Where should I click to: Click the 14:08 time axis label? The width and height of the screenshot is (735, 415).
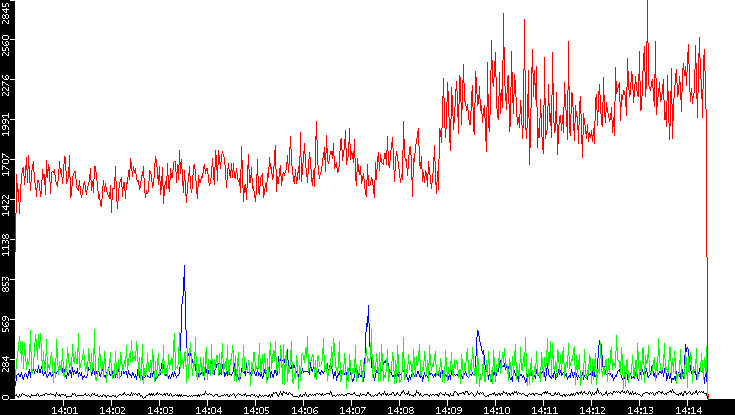pyautogui.click(x=400, y=410)
